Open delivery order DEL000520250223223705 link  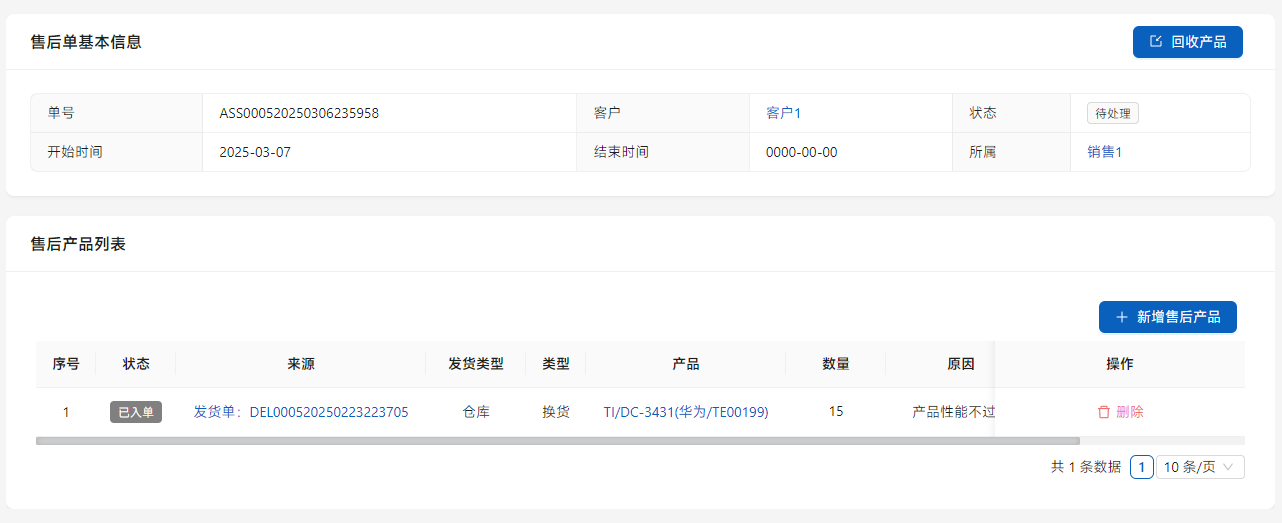pyautogui.click(x=301, y=412)
